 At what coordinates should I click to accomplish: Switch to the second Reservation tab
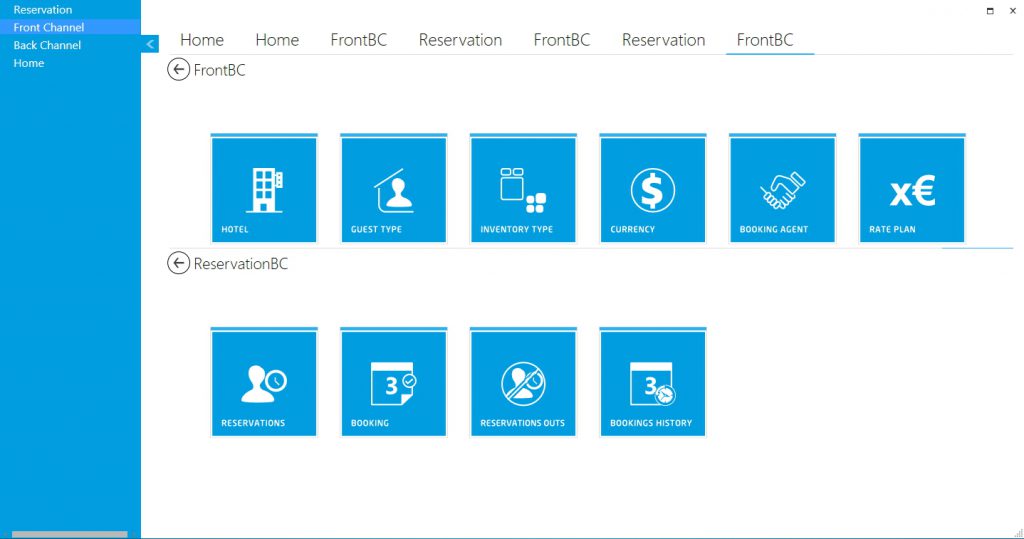tap(664, 40)
